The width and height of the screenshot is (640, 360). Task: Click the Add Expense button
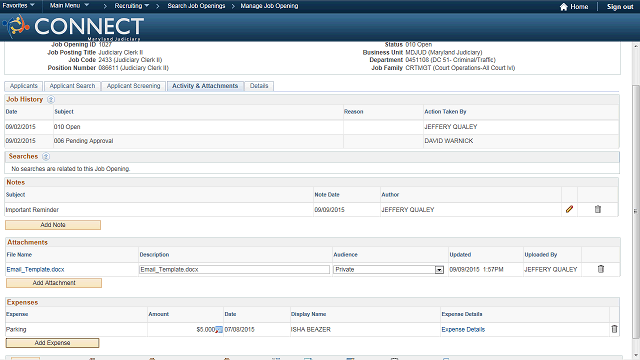(x=52, y=343)
